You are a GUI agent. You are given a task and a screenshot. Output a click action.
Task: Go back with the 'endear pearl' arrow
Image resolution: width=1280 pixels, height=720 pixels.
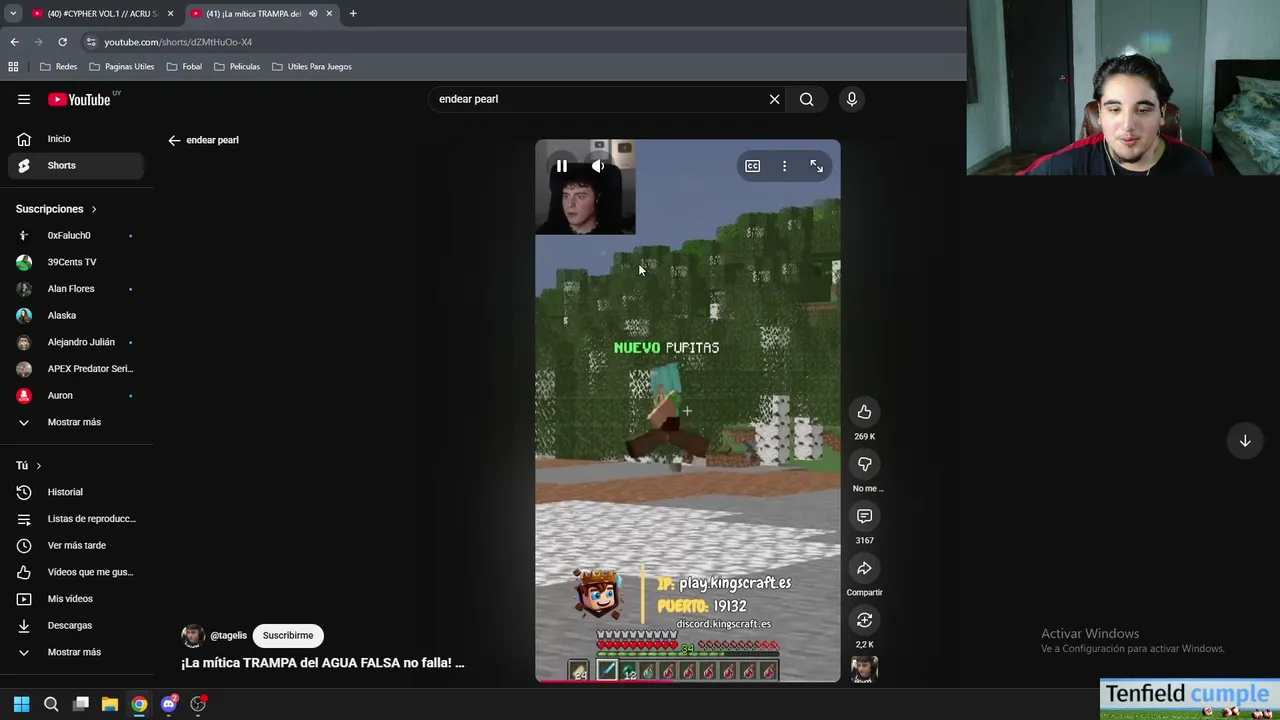[x=174, y=140]
